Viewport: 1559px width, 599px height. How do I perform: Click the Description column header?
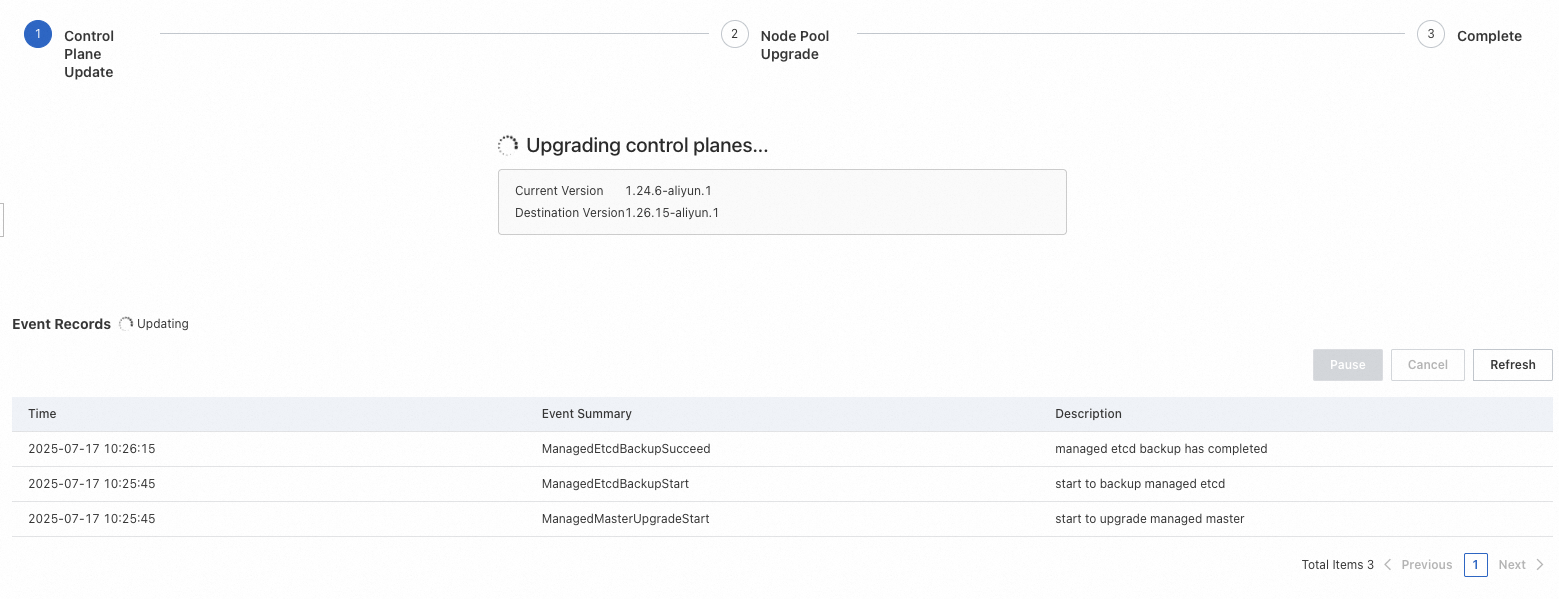(x=1088, y=414)
